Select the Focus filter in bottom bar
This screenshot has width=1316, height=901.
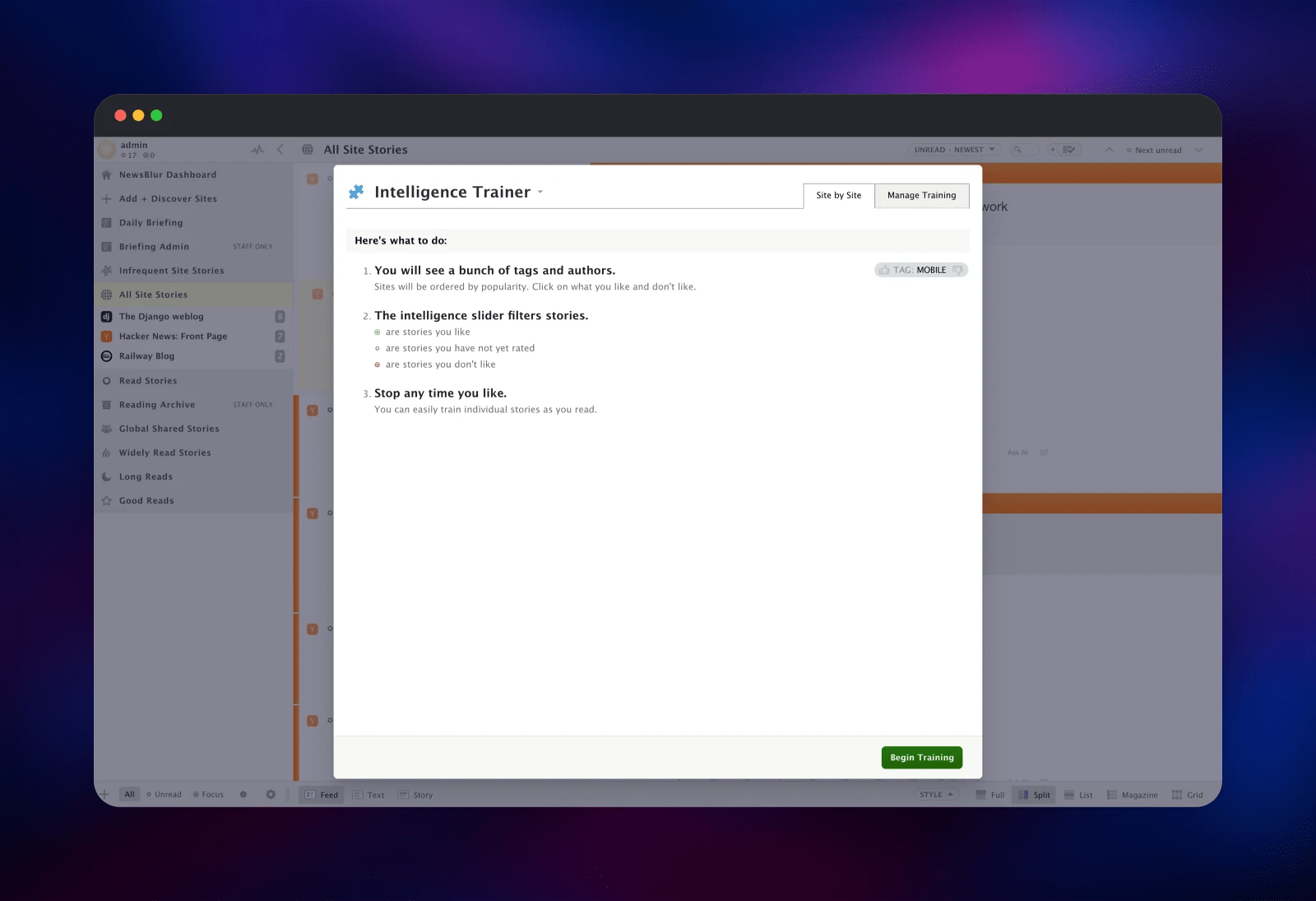pyautogui.click(x=208, y=794)
